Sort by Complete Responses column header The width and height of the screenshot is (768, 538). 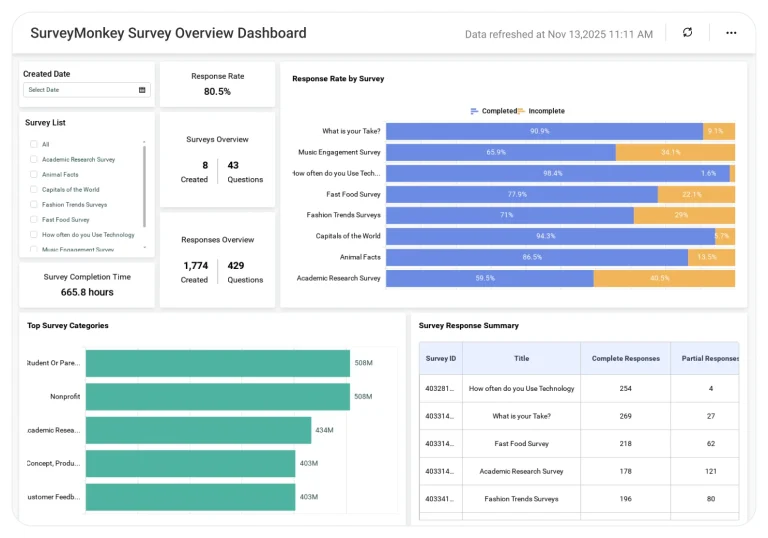click(625, 358)
